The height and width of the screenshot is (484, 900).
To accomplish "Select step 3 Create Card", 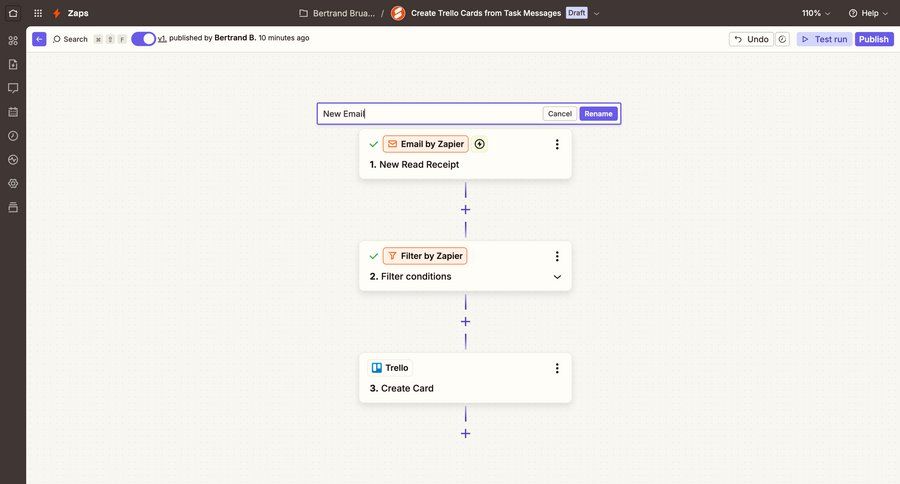I will click(401, 388).
